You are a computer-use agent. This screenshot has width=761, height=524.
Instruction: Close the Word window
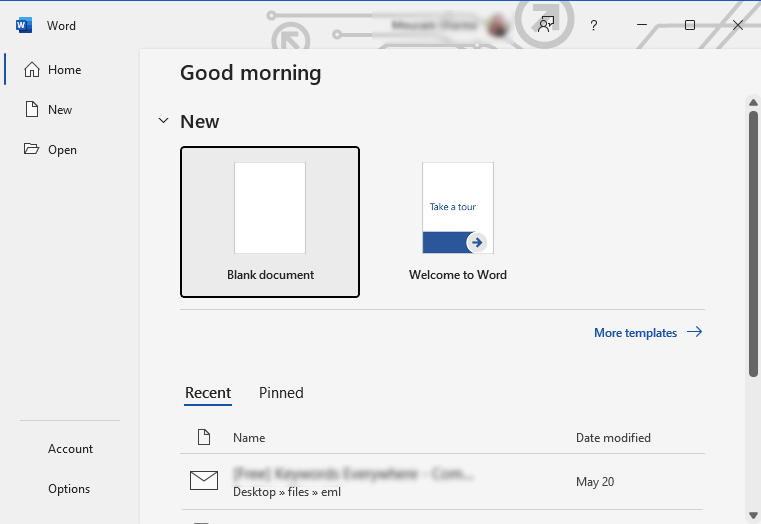click(738, 25)
